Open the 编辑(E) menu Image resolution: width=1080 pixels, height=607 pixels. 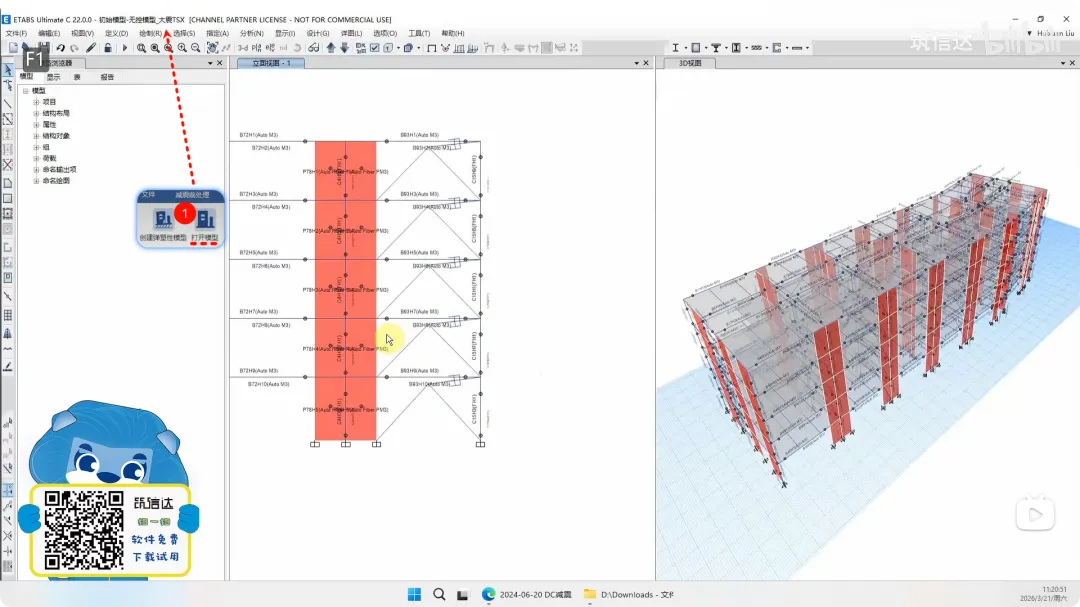[49, 33]
